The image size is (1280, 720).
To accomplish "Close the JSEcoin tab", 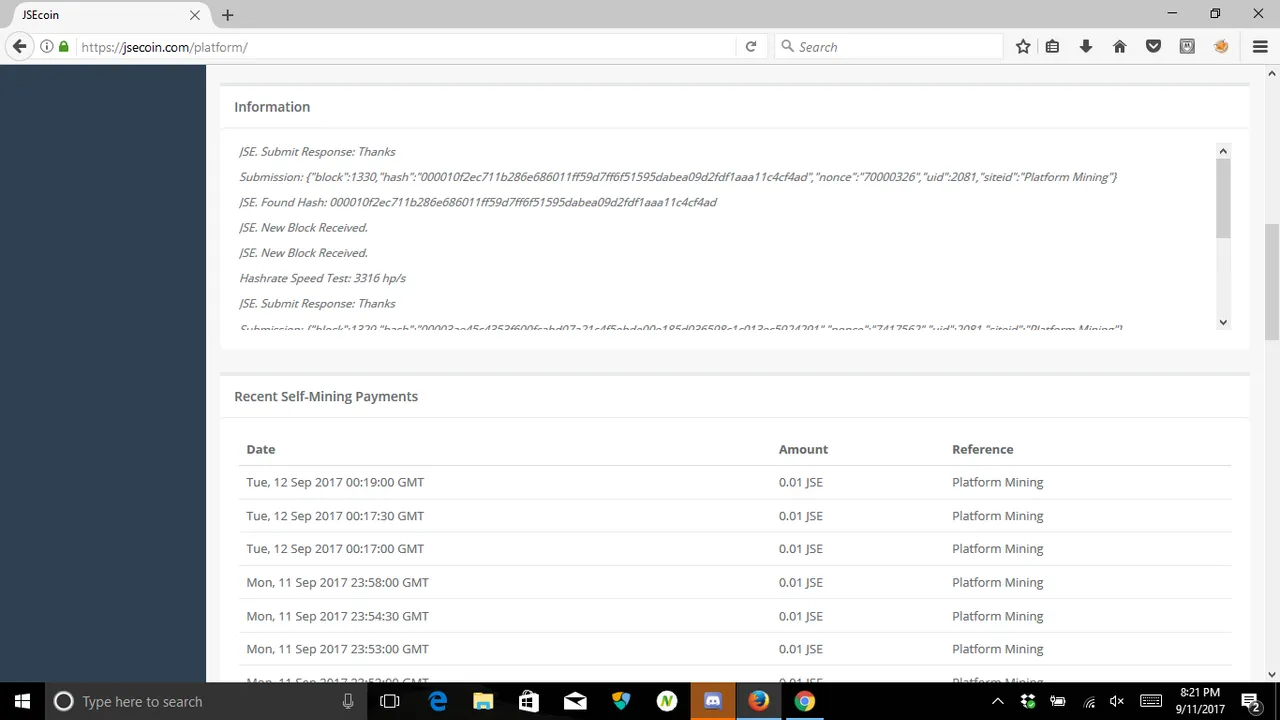I will pos(195,15).
